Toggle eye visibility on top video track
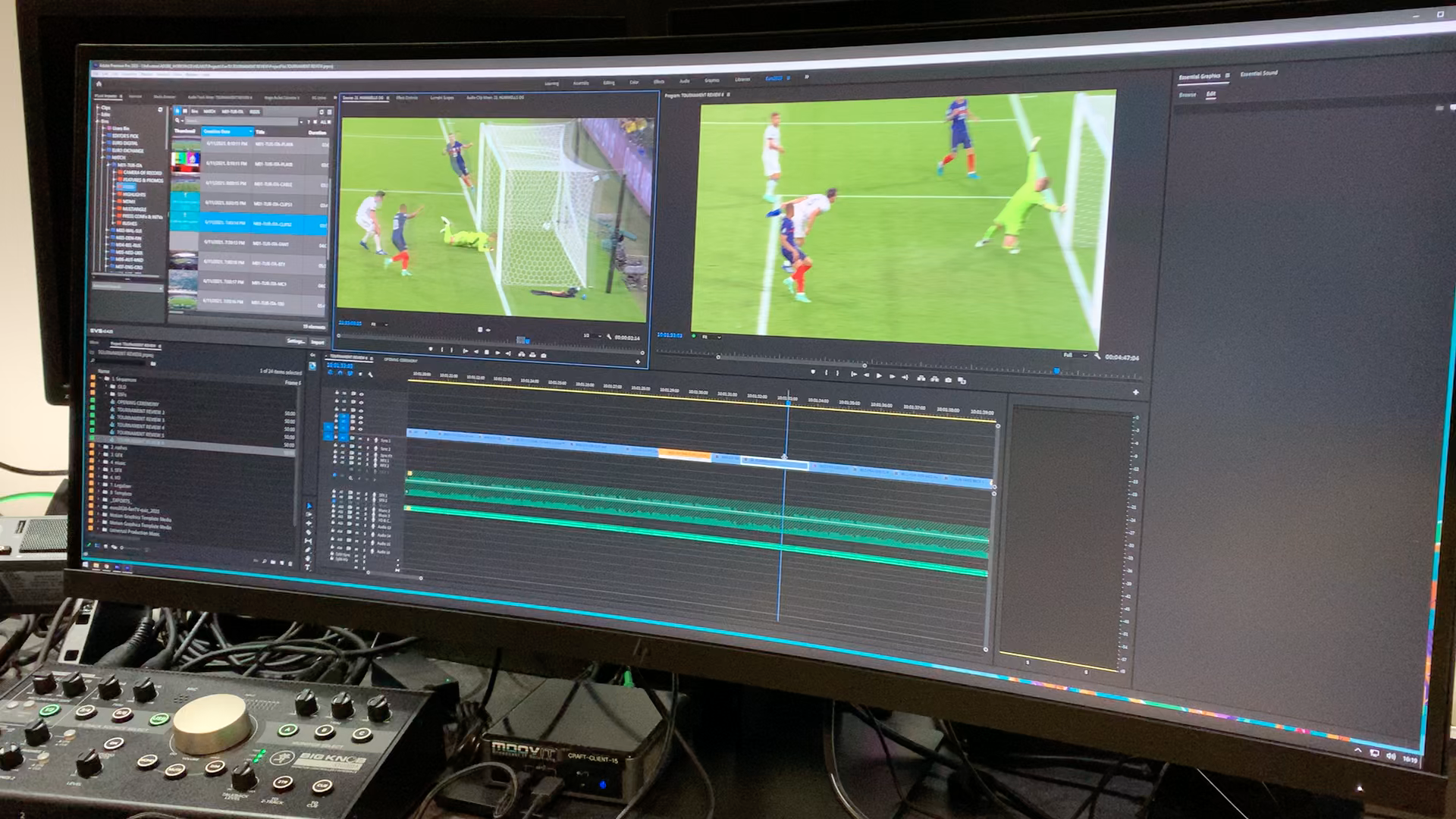1456x819 pixels. (361, 394)
